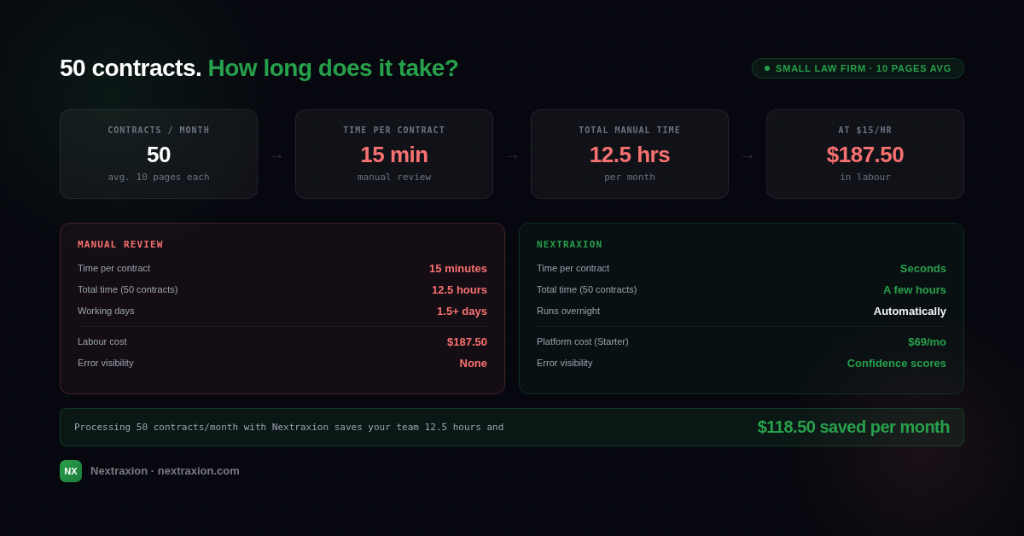This screenshot has width=1024, height=536.
Task: Click the "A few hours" value
Action: (914, 290)
